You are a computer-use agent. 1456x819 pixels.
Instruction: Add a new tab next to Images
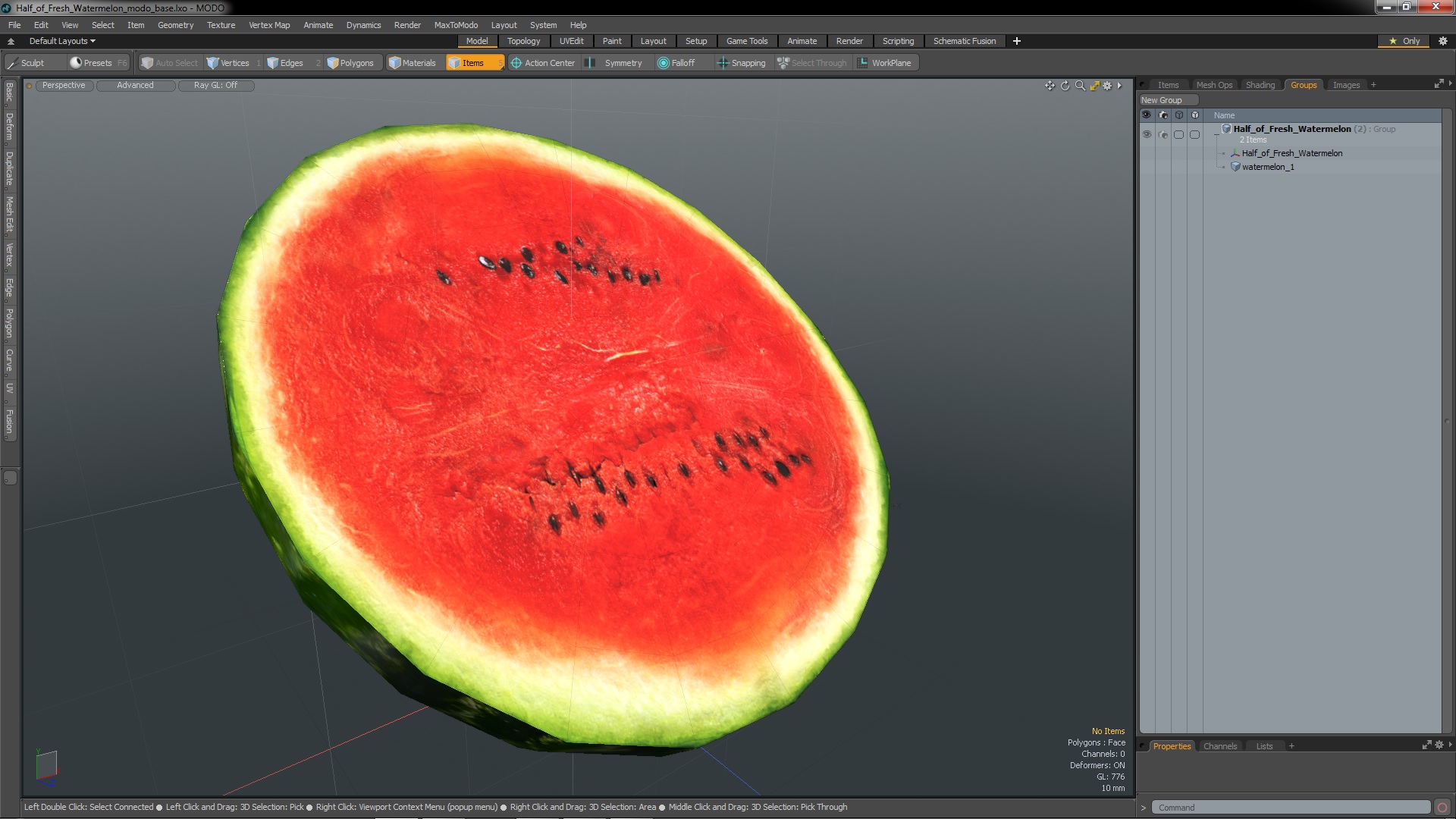coord(1373,85)
